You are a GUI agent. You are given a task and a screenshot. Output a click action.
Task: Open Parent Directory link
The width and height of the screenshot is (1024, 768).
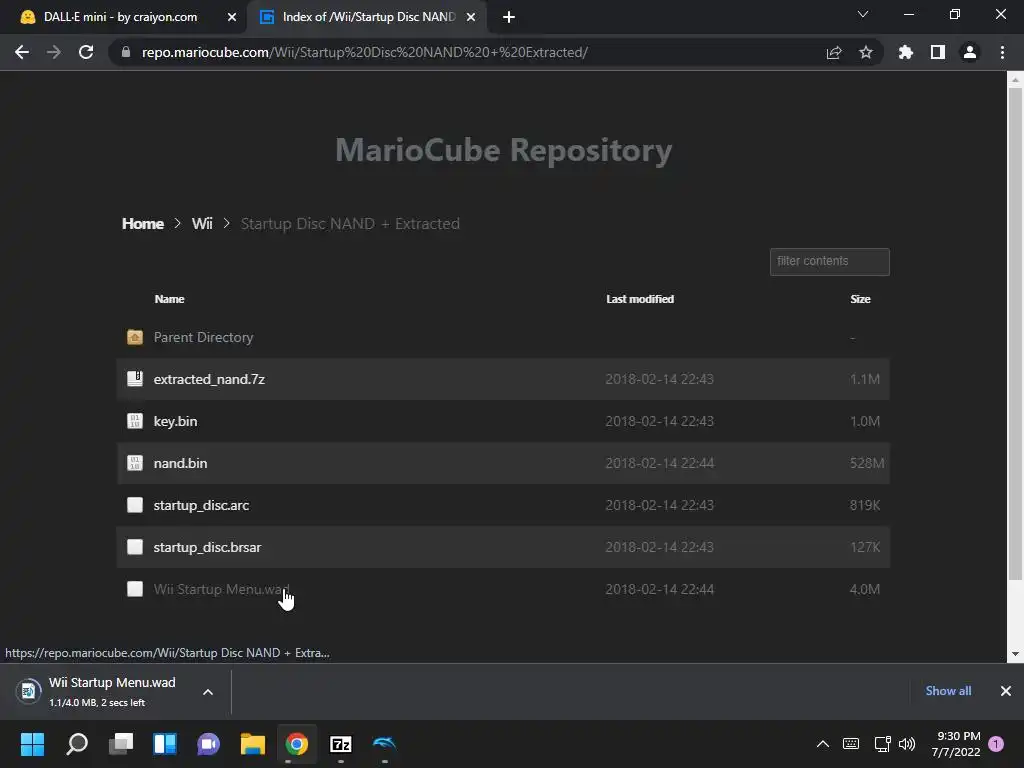tap(203, 337)
